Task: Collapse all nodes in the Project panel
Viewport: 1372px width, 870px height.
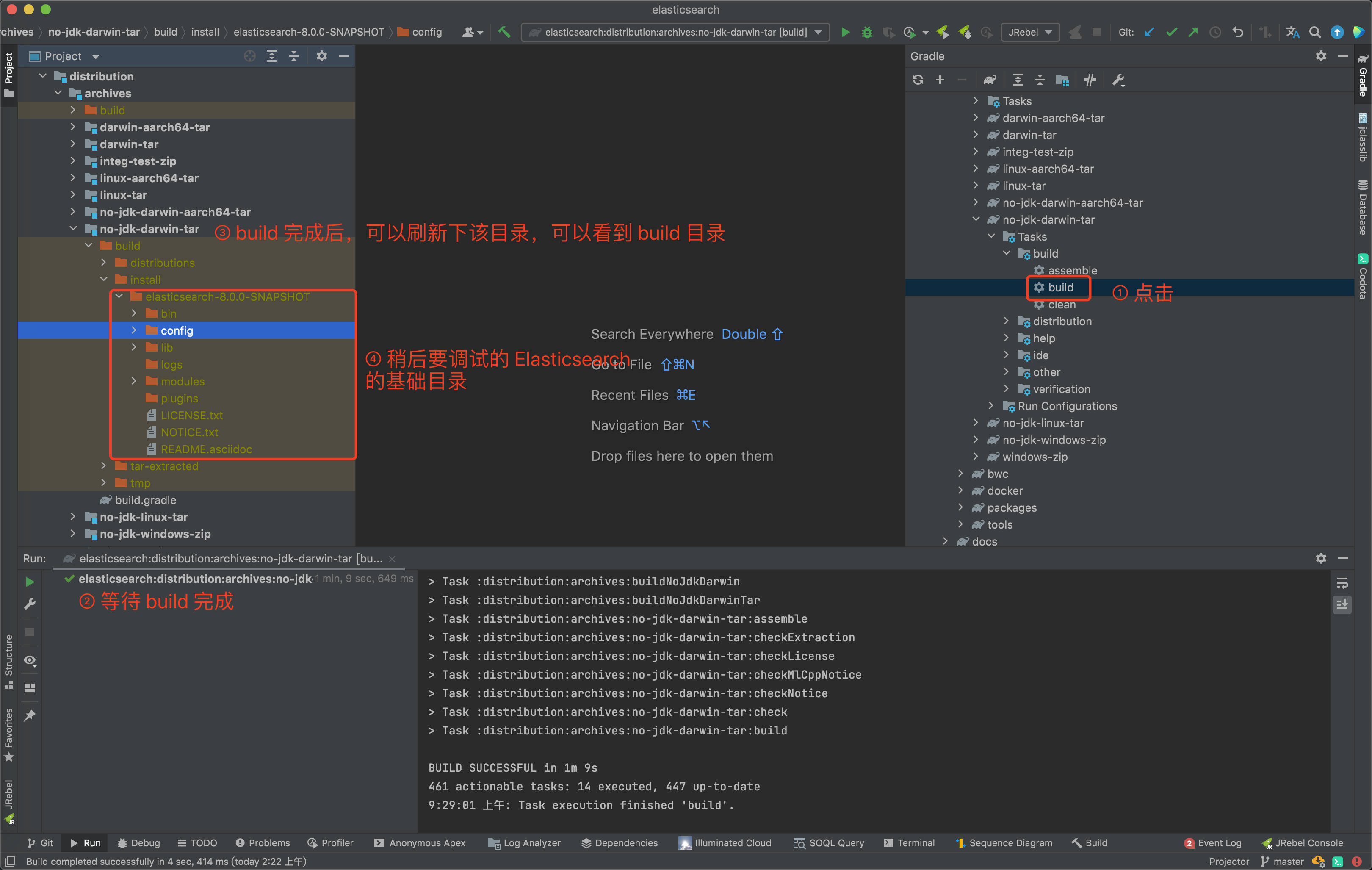Action: coord(294,56)
